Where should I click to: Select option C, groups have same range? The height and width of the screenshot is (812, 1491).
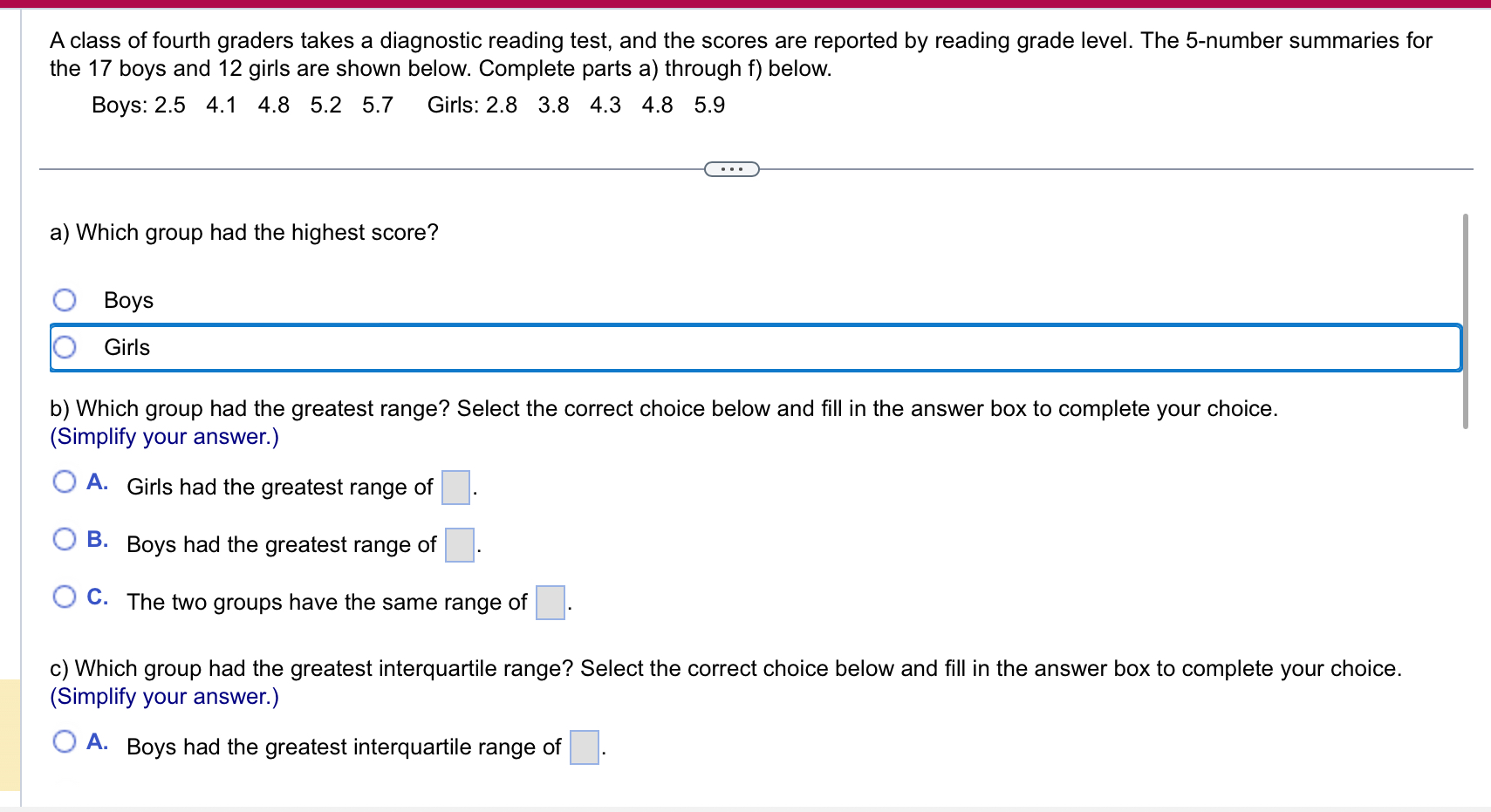[64, 597]
